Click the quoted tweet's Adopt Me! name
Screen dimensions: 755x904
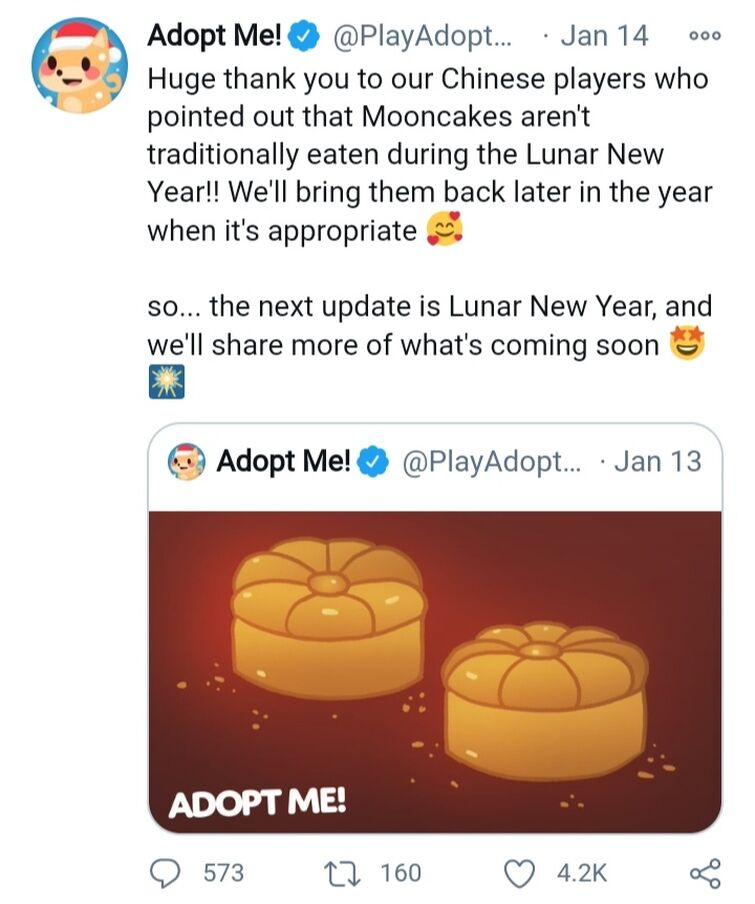click(x=283, y=462)
